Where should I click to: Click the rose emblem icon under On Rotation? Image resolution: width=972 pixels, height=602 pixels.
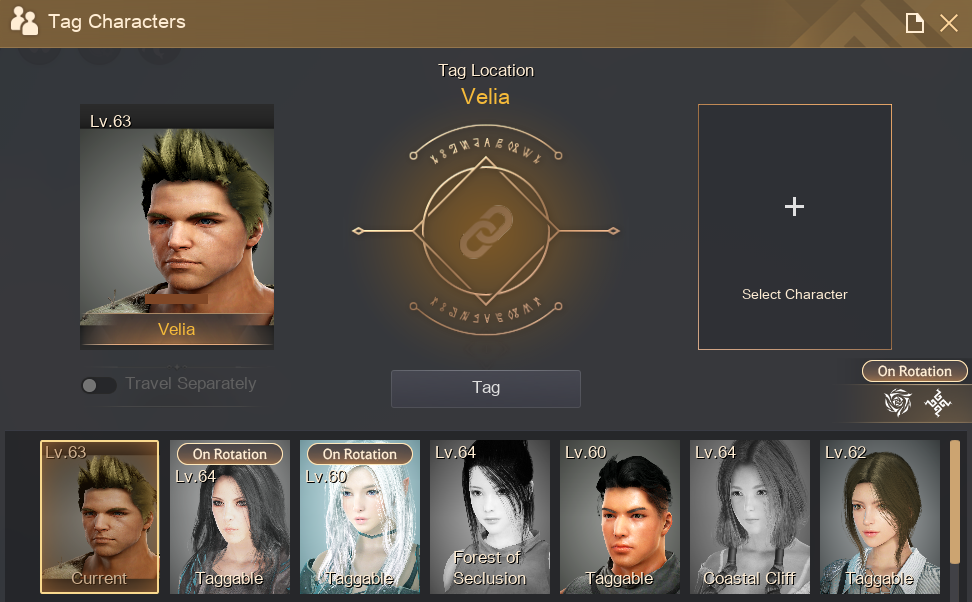coord(898,402)
